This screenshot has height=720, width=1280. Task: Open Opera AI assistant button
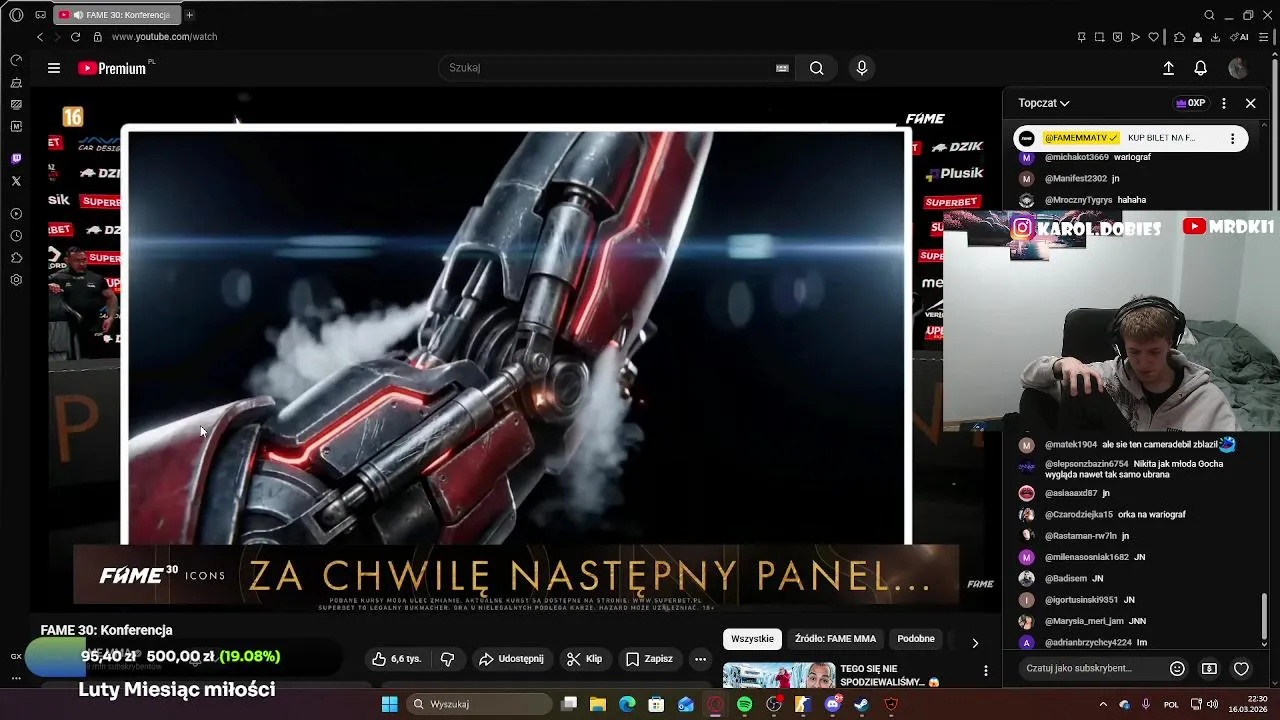coord(1240,37)
